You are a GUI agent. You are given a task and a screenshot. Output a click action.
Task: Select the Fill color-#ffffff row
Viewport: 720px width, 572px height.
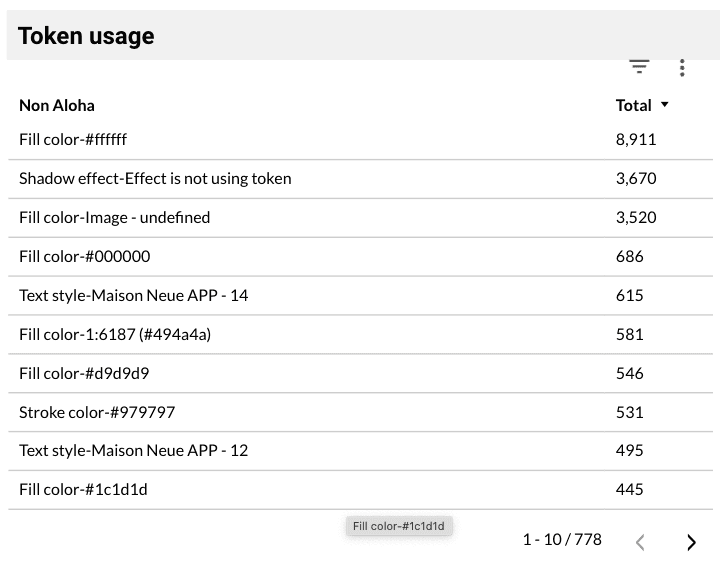73,139
